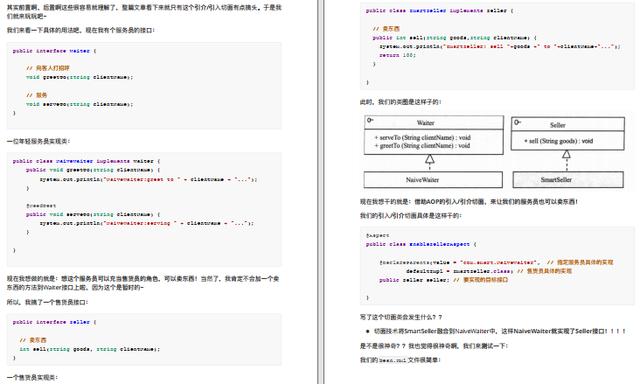This screenshot has width=640, height=384.
Task: Click the 'SmartSeller' class box
Action: click(568, 180)
